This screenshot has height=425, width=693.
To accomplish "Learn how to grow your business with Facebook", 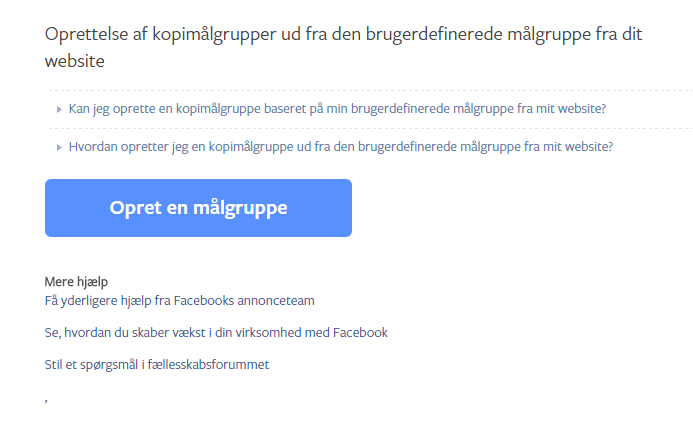I will click(216, 333).
